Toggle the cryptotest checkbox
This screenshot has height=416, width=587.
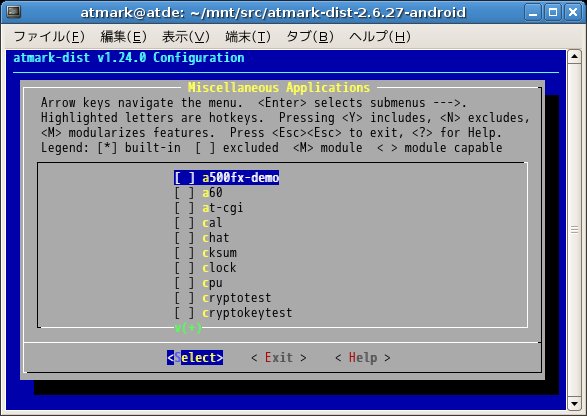[185, 298]
